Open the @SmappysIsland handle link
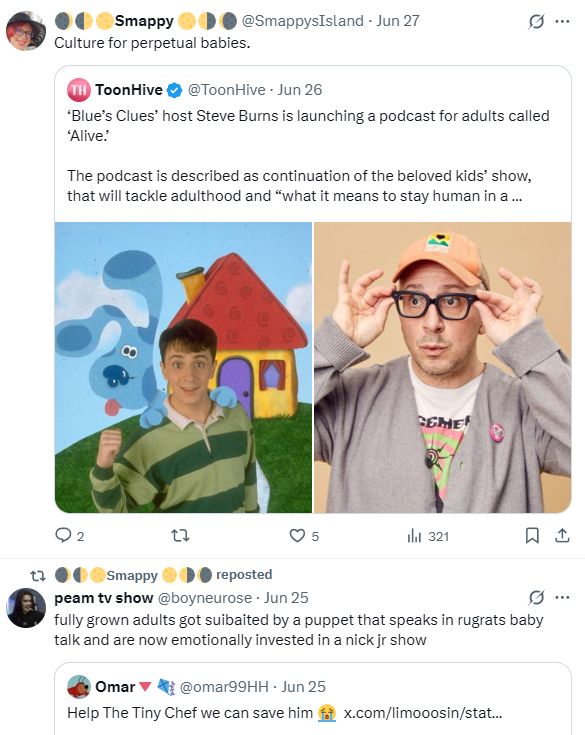This screenshot has height=735, width=585. click(x=302, y=21)
